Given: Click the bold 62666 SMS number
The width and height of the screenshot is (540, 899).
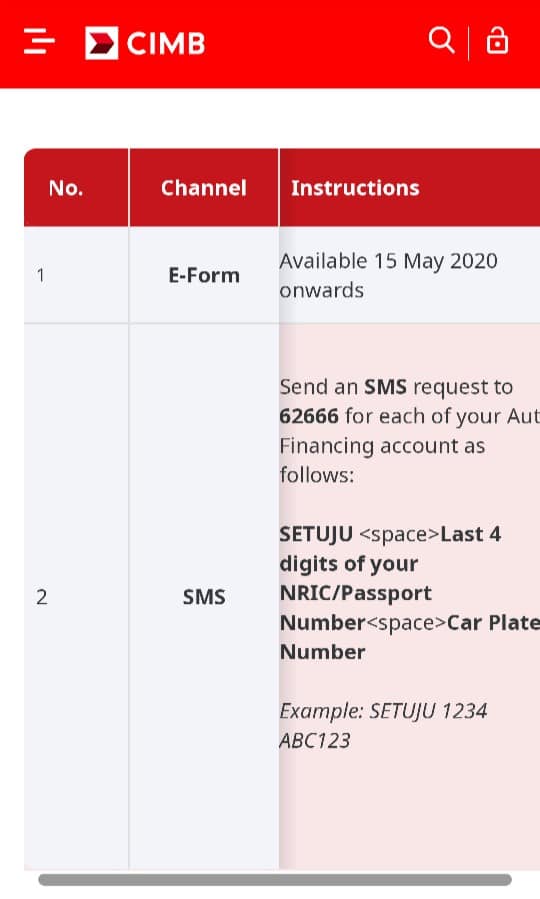Looking at the screenshot, I should (x=309, y=416).
